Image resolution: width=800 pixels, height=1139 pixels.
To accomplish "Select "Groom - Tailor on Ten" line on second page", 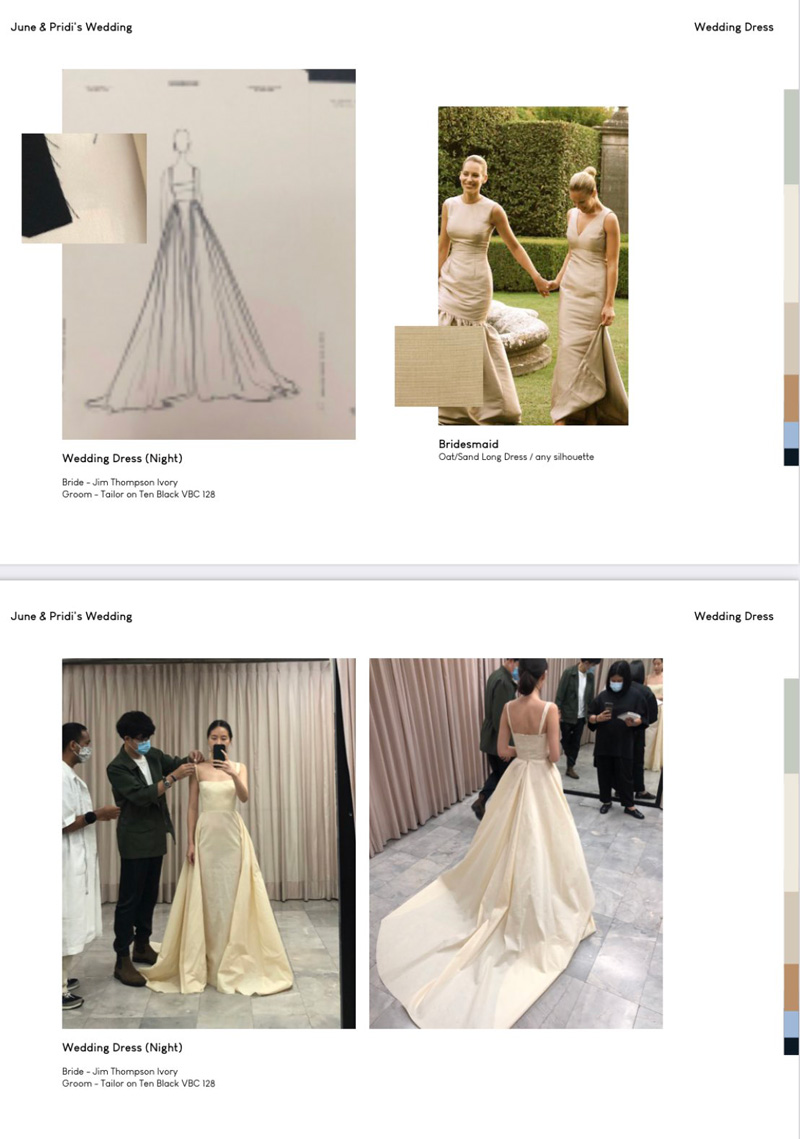I will (138, 1083).
